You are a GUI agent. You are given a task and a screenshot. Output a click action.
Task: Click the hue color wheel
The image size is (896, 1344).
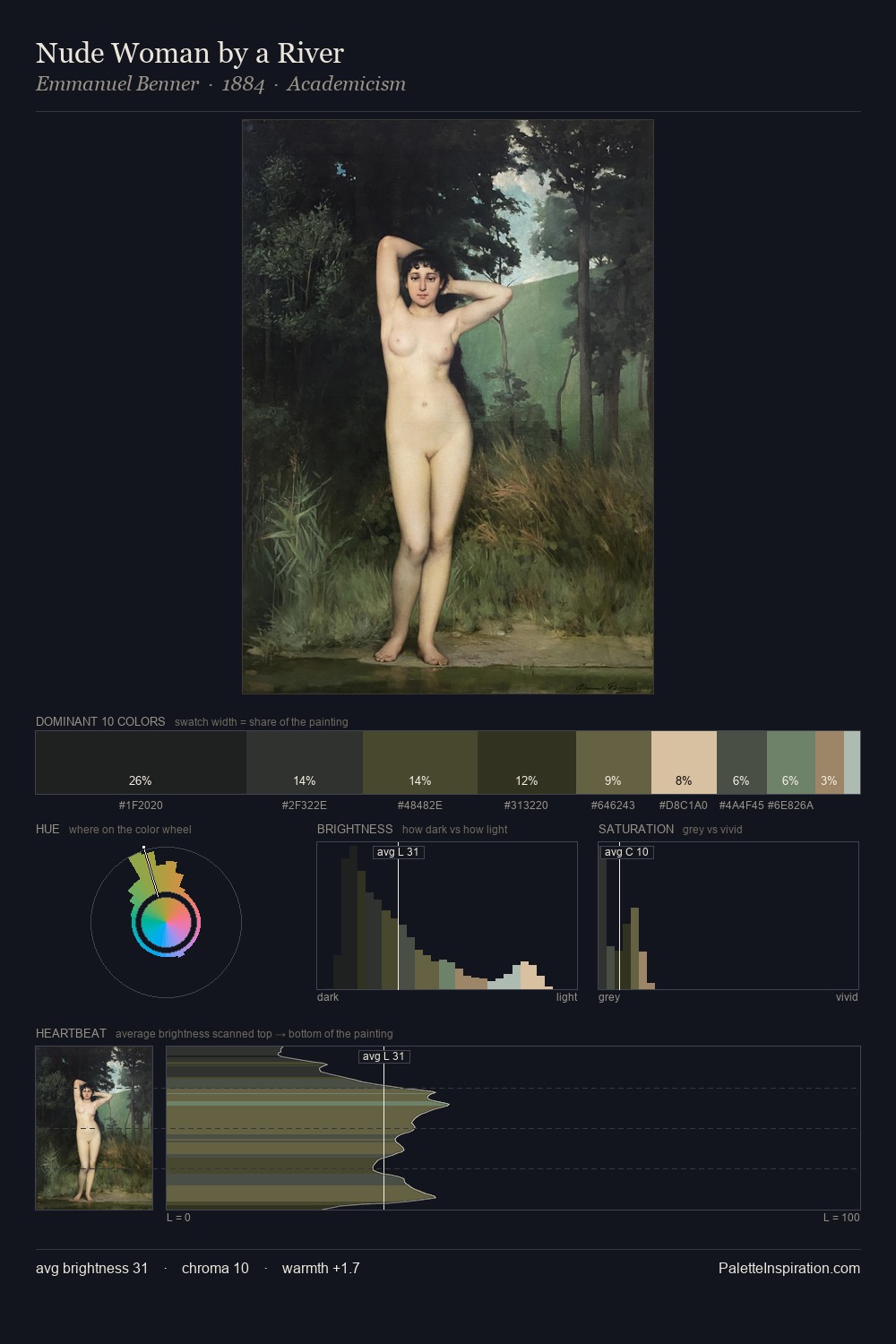[x=166, y=922]
